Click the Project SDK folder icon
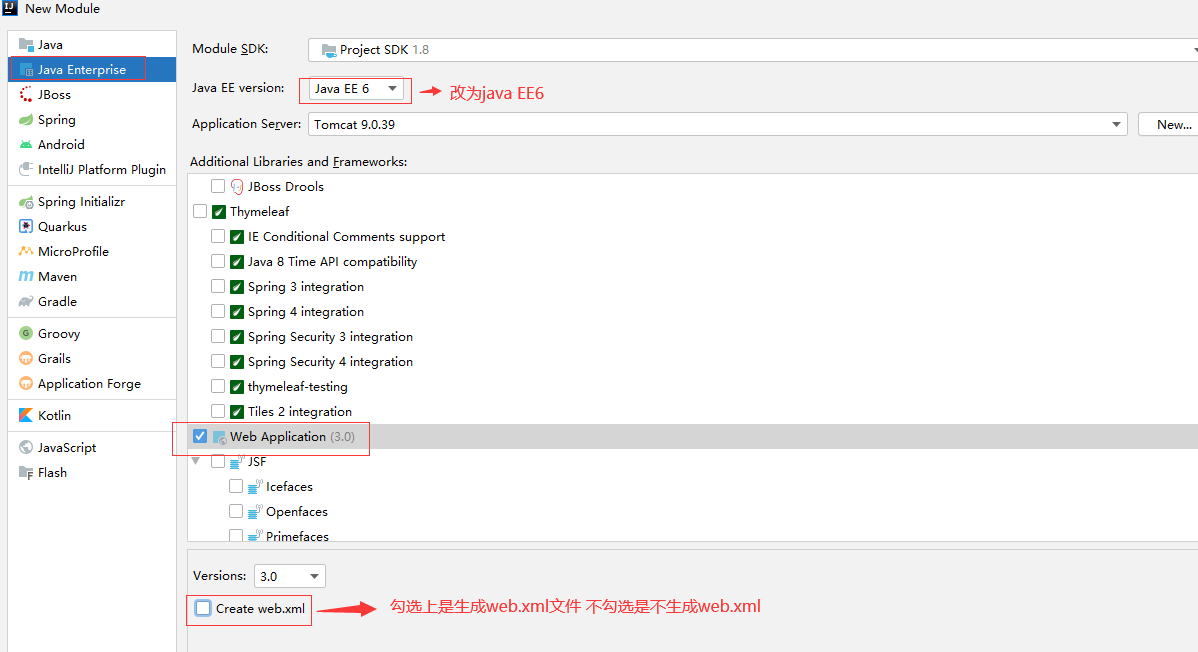Viewport: 1198px width, 652px height. pos(329,50)
